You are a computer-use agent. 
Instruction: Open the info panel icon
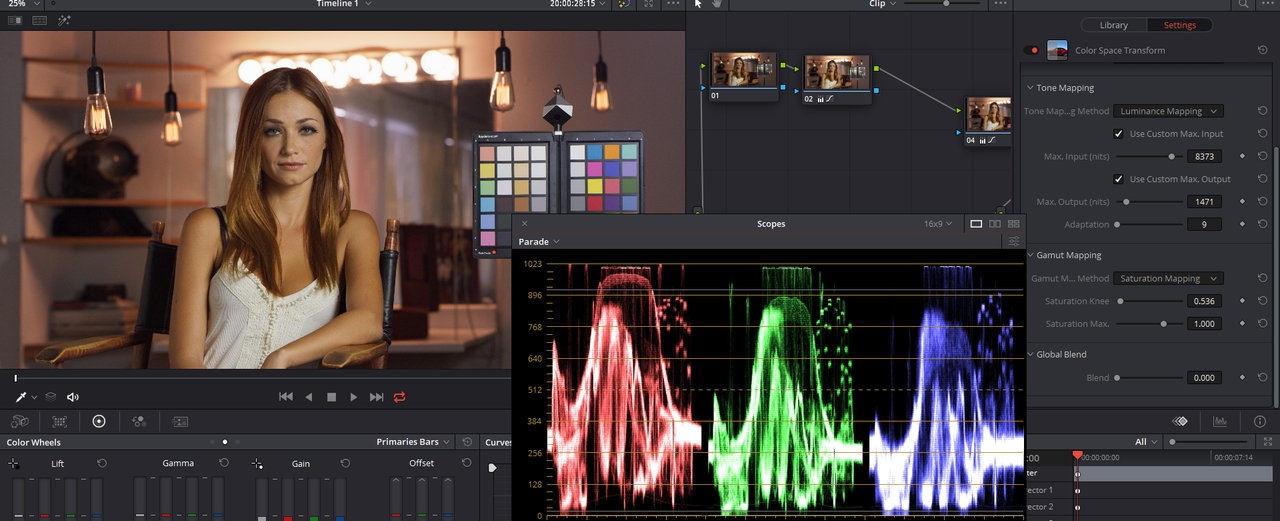pos(1259,422)
